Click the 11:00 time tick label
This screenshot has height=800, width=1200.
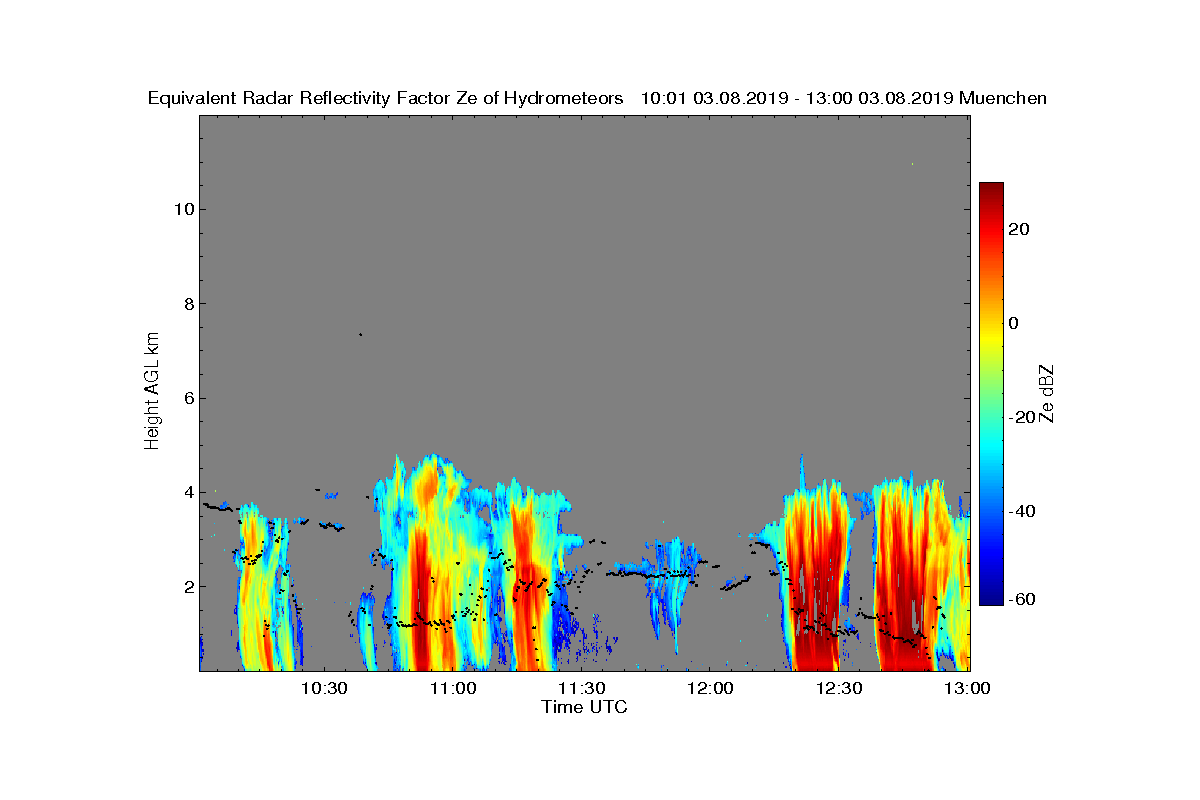[x=453, y=689]
